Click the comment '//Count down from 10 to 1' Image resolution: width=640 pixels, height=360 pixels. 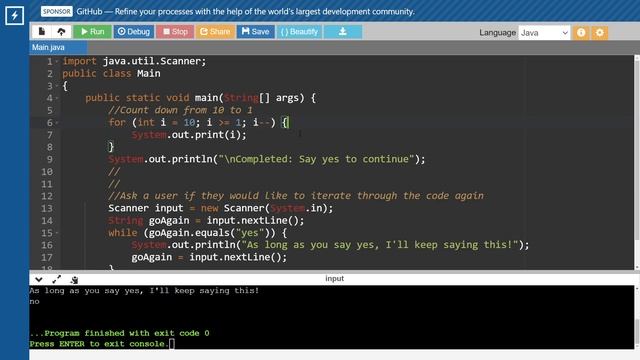tap(180, 110)
